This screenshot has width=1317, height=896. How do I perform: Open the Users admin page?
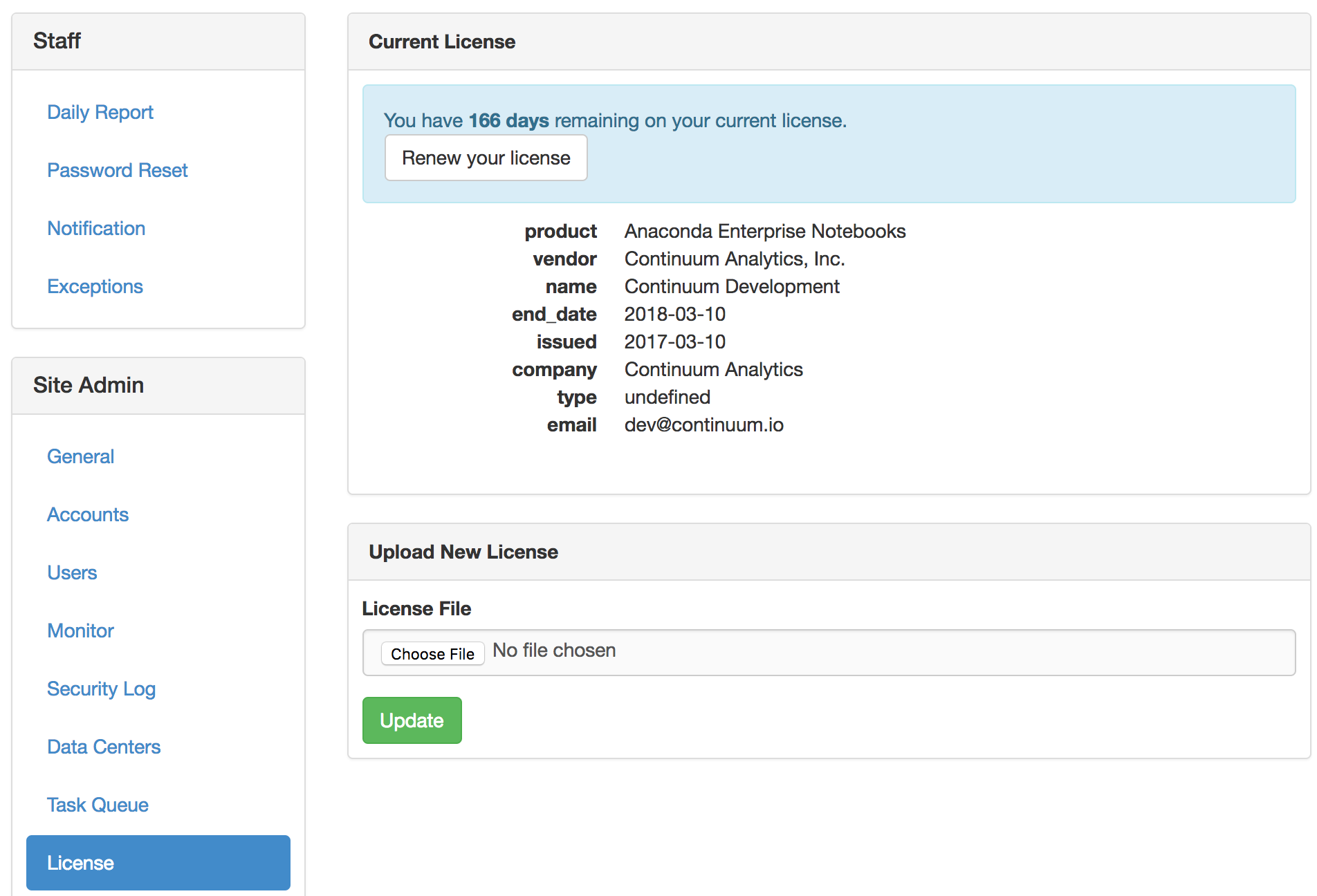coord(72,572)
